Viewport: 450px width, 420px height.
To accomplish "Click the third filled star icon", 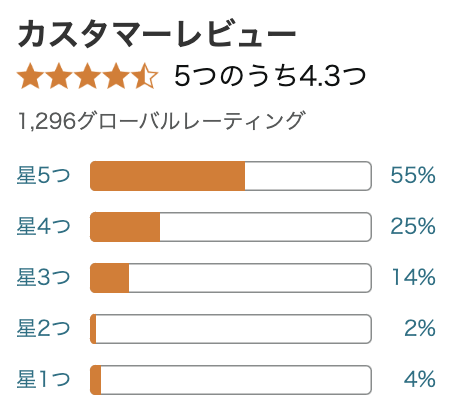I will (x=87, y=76).
